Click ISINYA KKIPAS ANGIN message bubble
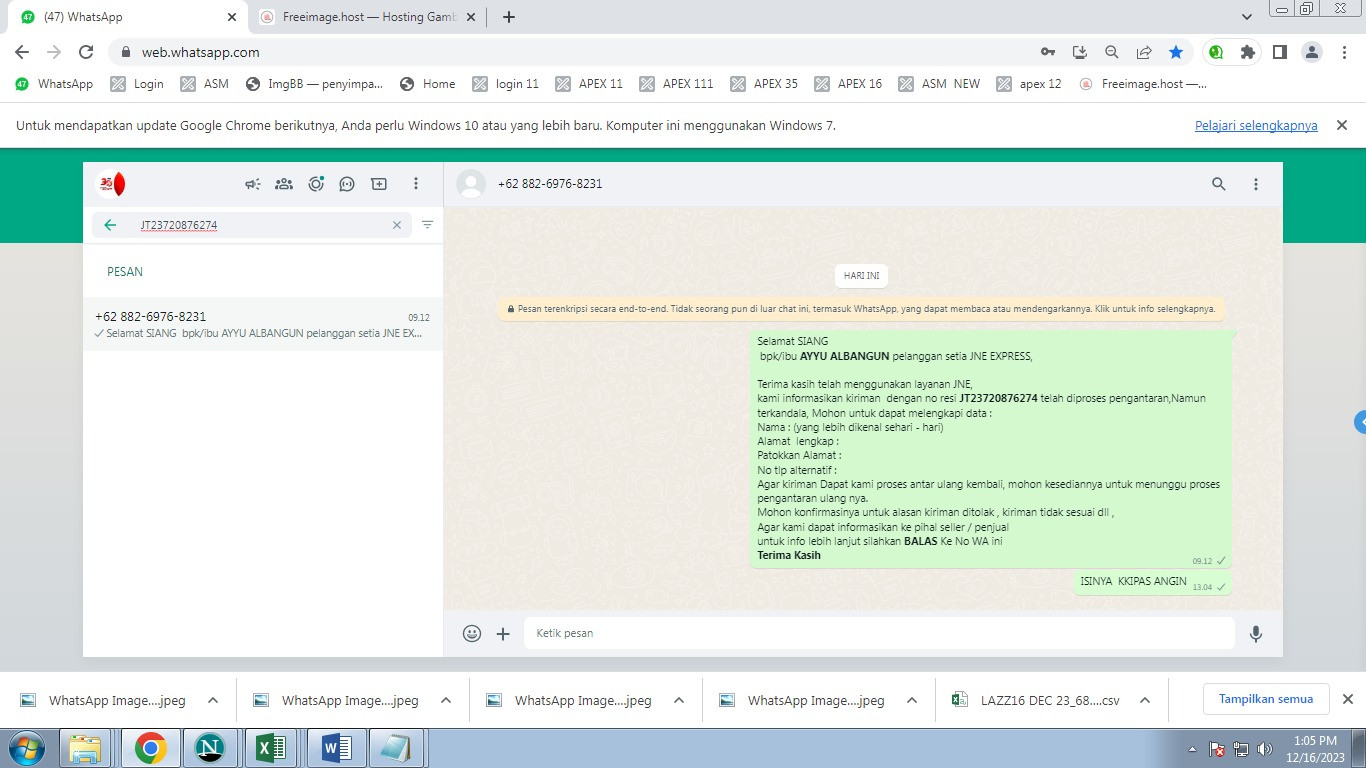The image size is (1366, 768). pos(1152,582)
